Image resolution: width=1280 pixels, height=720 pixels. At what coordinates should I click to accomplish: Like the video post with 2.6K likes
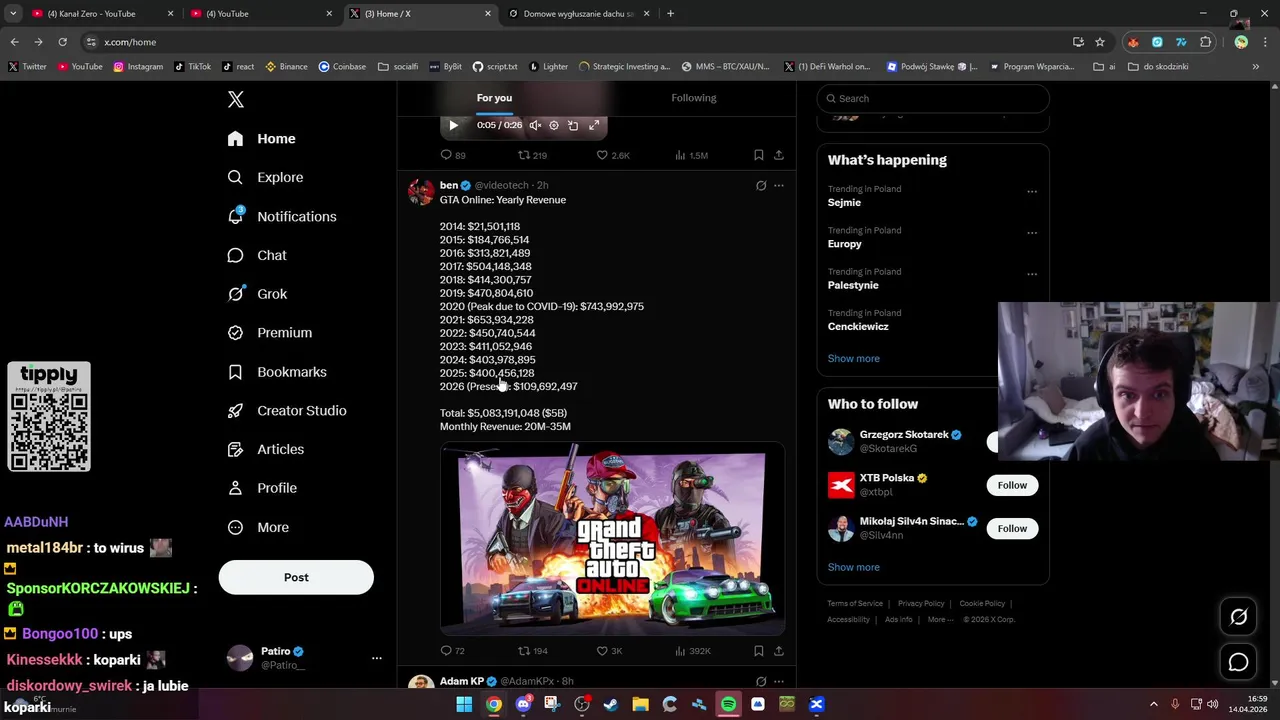[x=613, y=155]
